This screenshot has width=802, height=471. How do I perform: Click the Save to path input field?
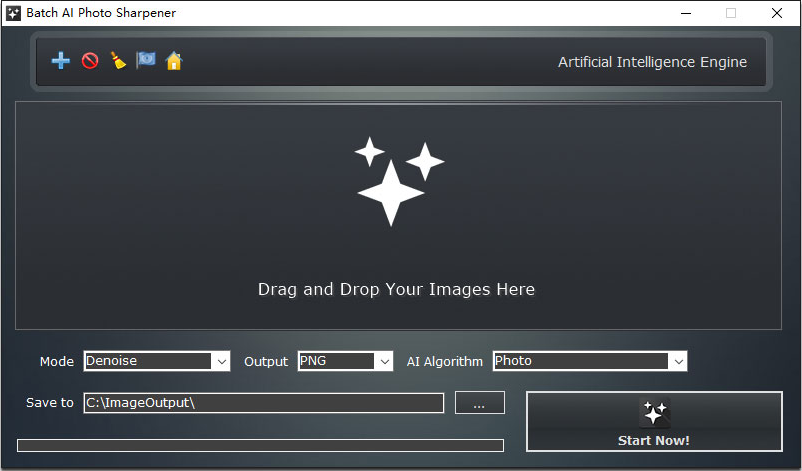263,403
